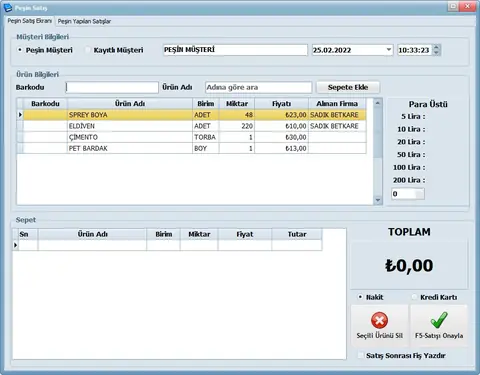The width and height of the screenshot is (480, 375).
Task: Click the Alınan Firma column header
Action: click(x=337, y=104)
